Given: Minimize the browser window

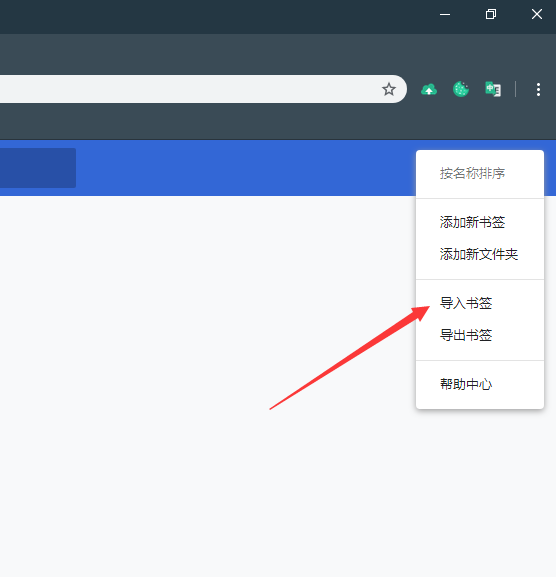Looking at the screenshot, I should [x=445, y=15].
